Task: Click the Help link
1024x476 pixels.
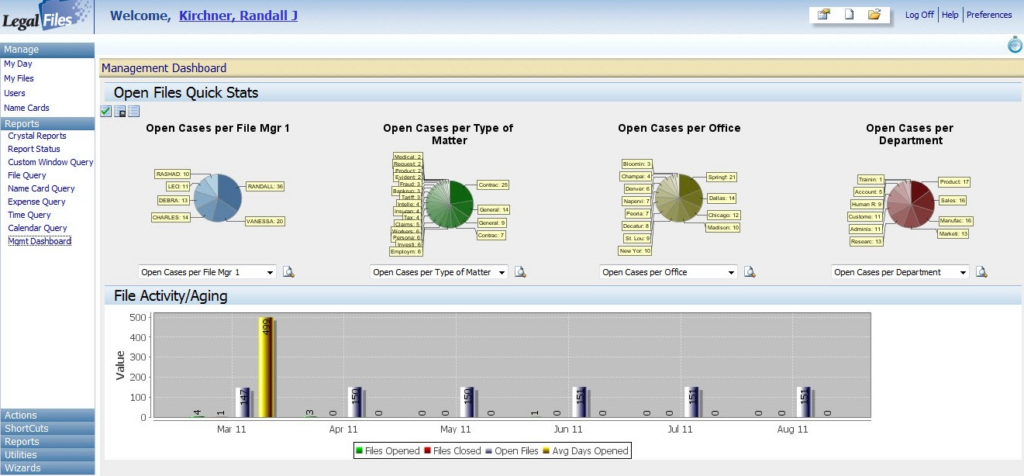Action: click(x=950, y=14)
